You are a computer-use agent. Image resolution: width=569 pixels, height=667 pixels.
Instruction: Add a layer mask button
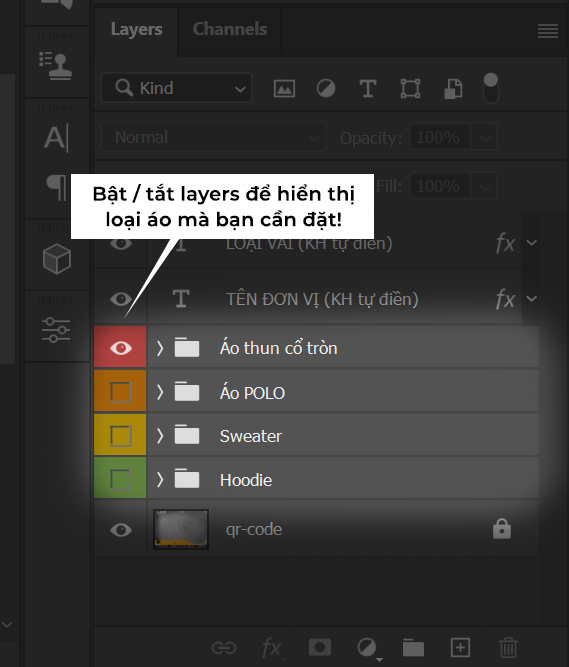pos(320,647)
